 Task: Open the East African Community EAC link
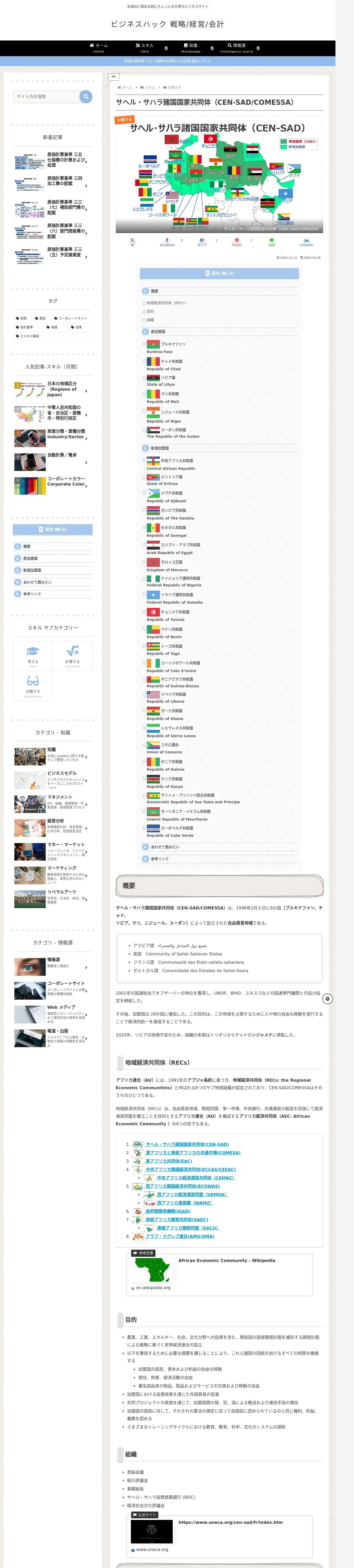click(x=169, y=1161)
